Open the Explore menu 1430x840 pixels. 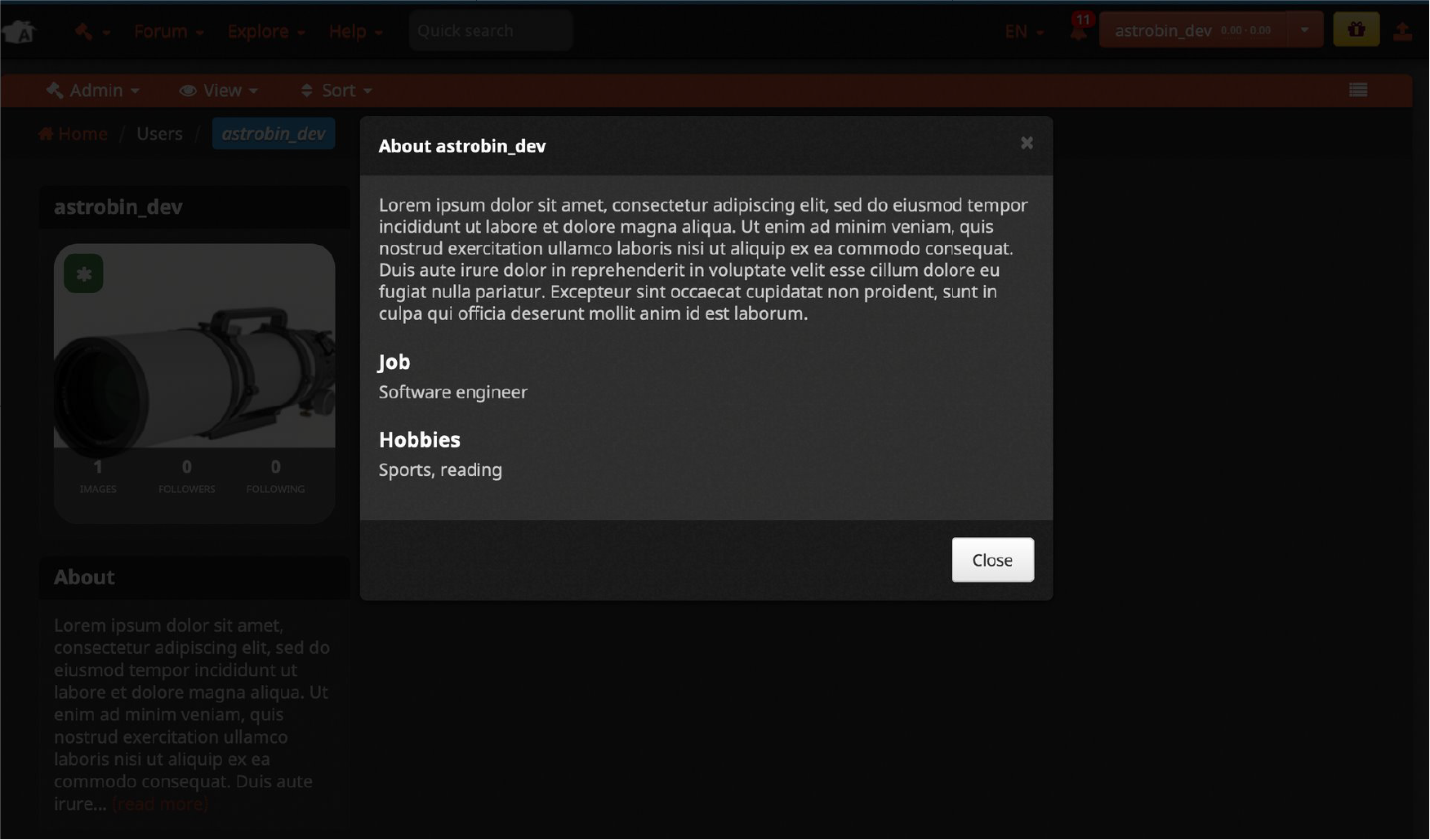266,31
